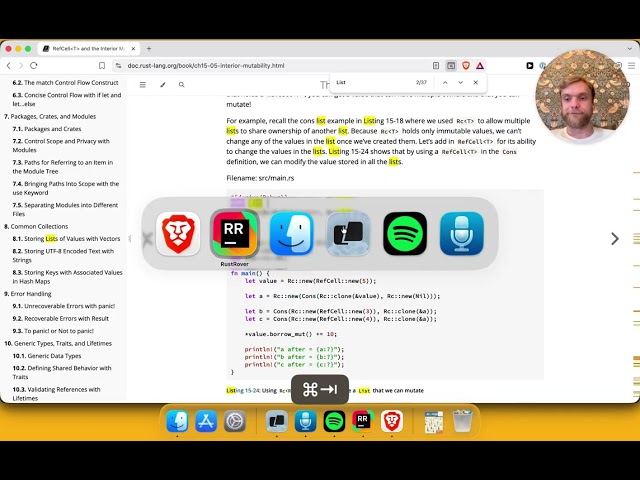Click the site info icon left of the URL
Viewport: 640px width, 480px height.
[118, 65]
